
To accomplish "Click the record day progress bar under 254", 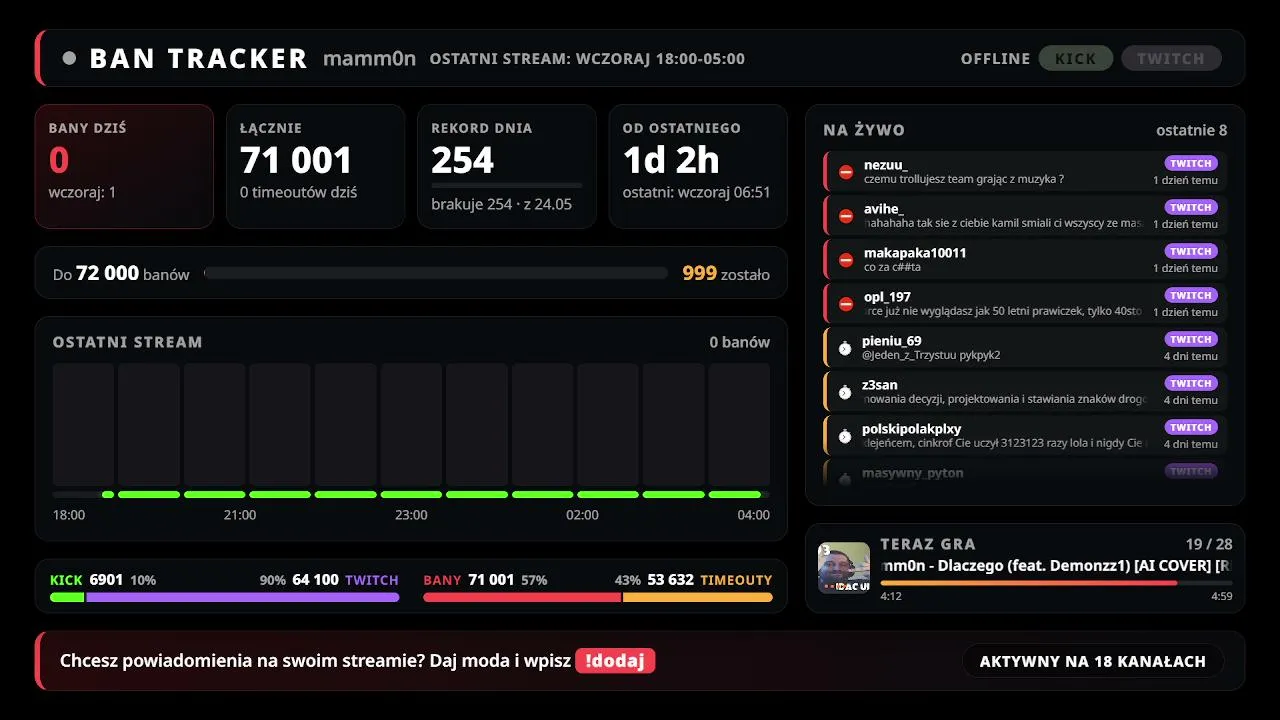I will pos(507,185).
